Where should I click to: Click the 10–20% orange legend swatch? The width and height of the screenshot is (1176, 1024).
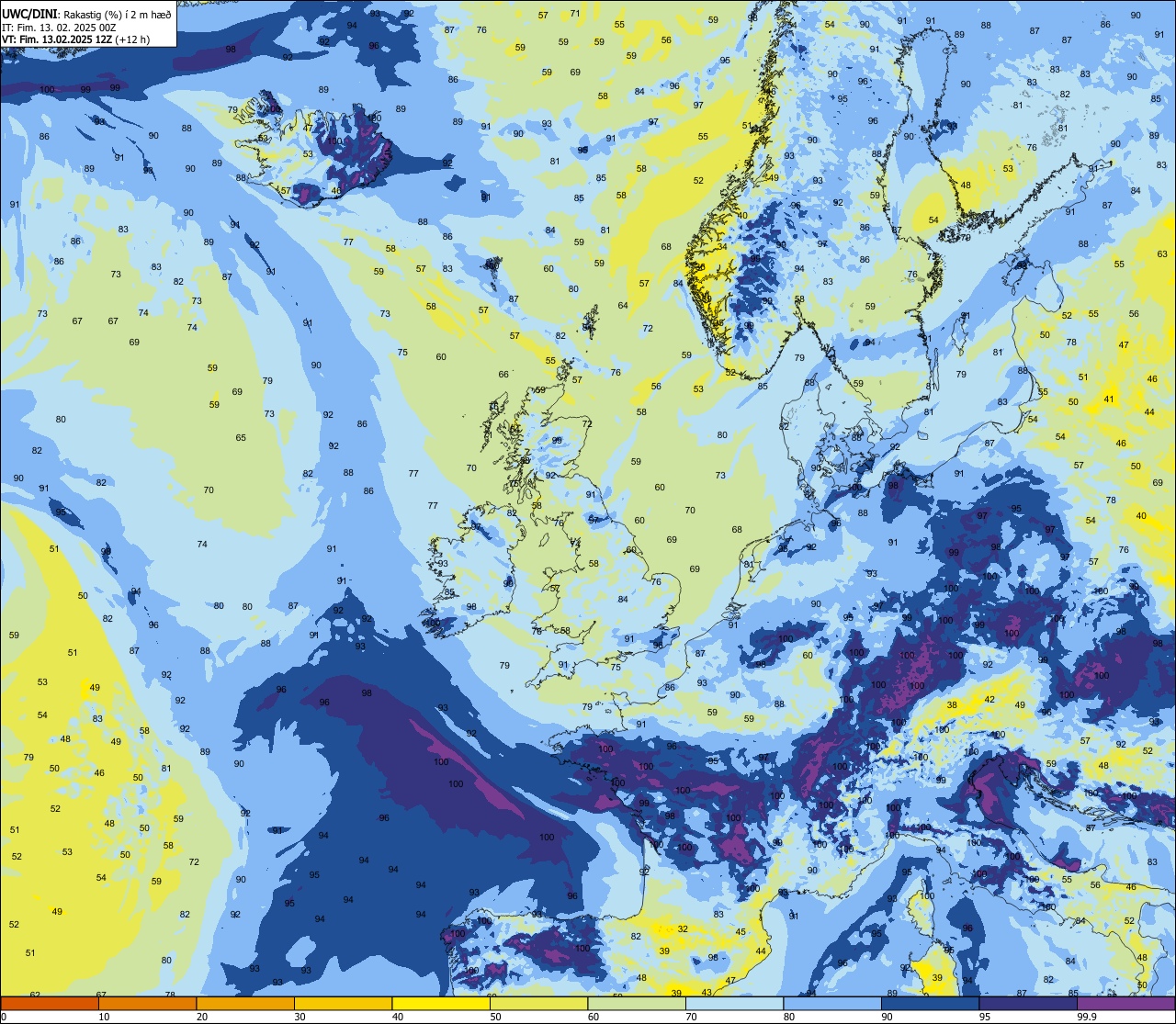tap(147, 1004)
